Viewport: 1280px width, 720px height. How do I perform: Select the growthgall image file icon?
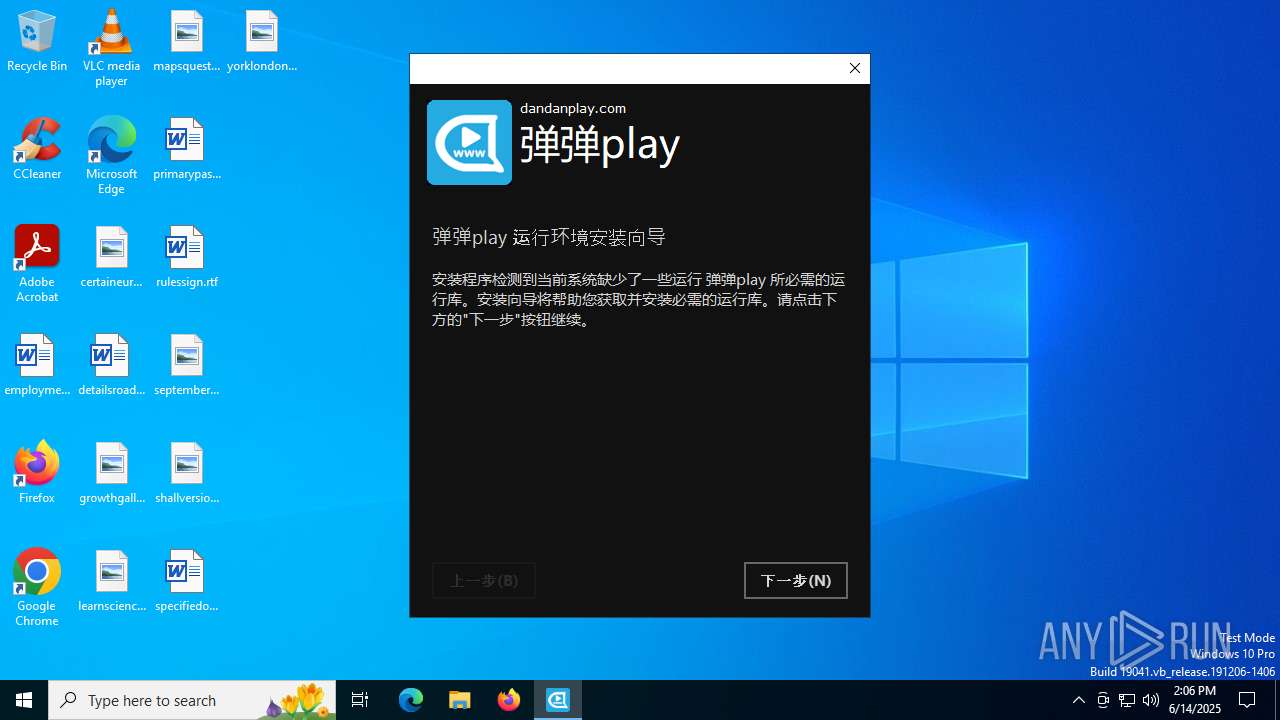(x=111, y=474)
